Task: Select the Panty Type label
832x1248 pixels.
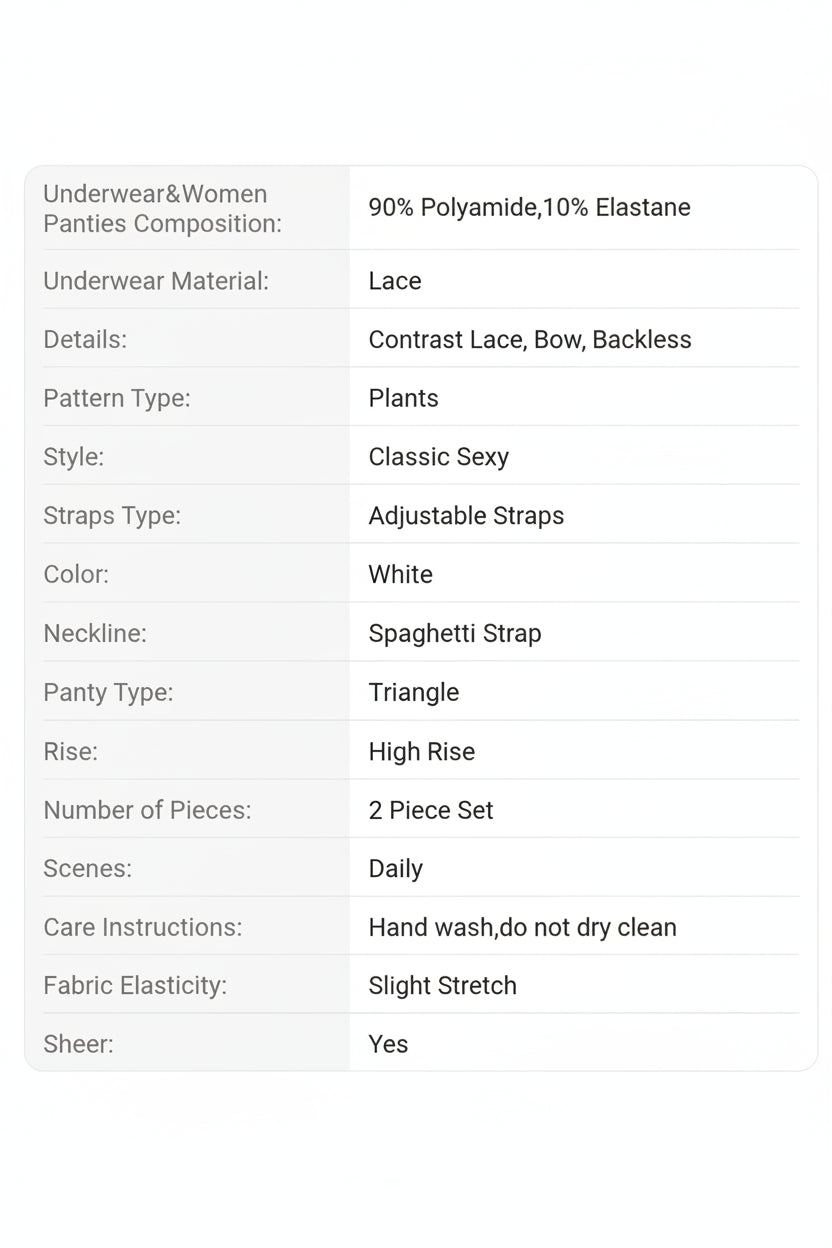Action: click(108, 692)
